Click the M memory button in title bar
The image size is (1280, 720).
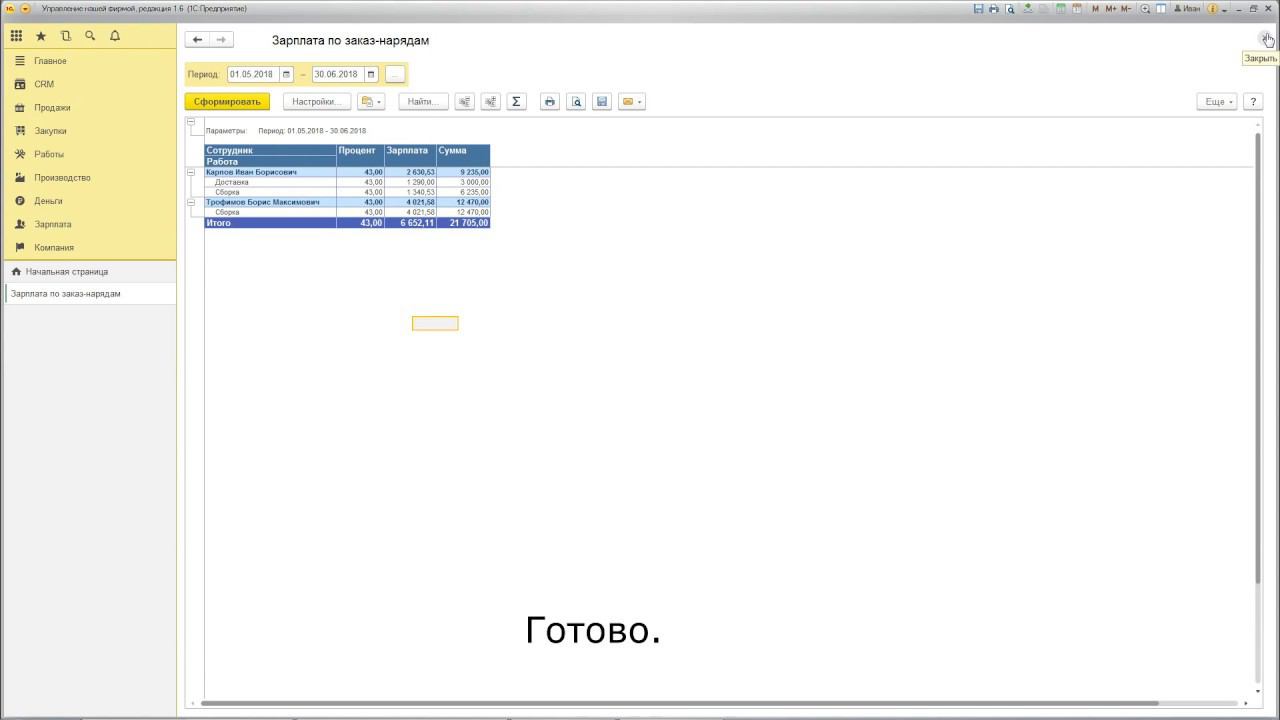click(1095, 8)
